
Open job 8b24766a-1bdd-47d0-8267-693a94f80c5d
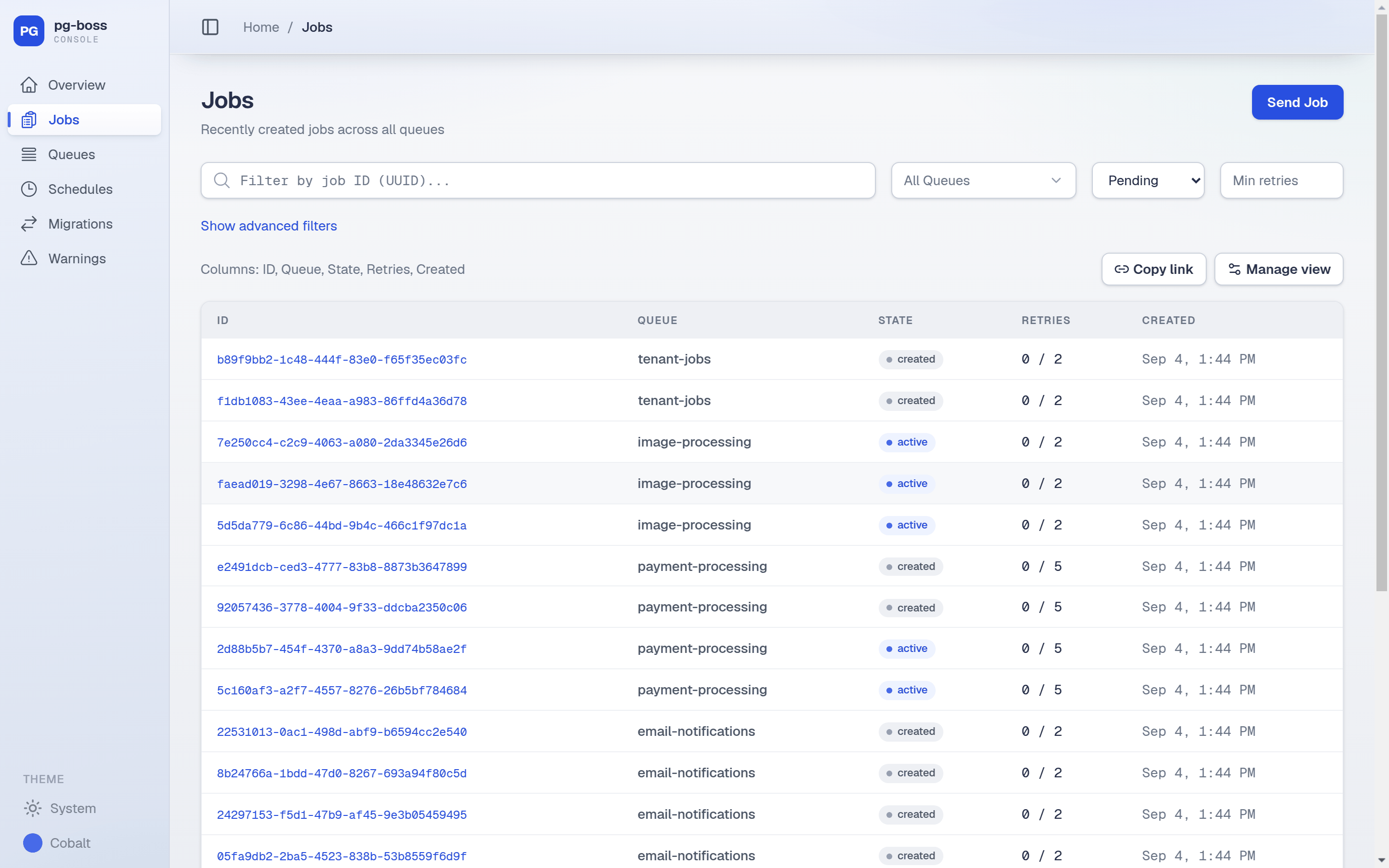click(341, 773)
